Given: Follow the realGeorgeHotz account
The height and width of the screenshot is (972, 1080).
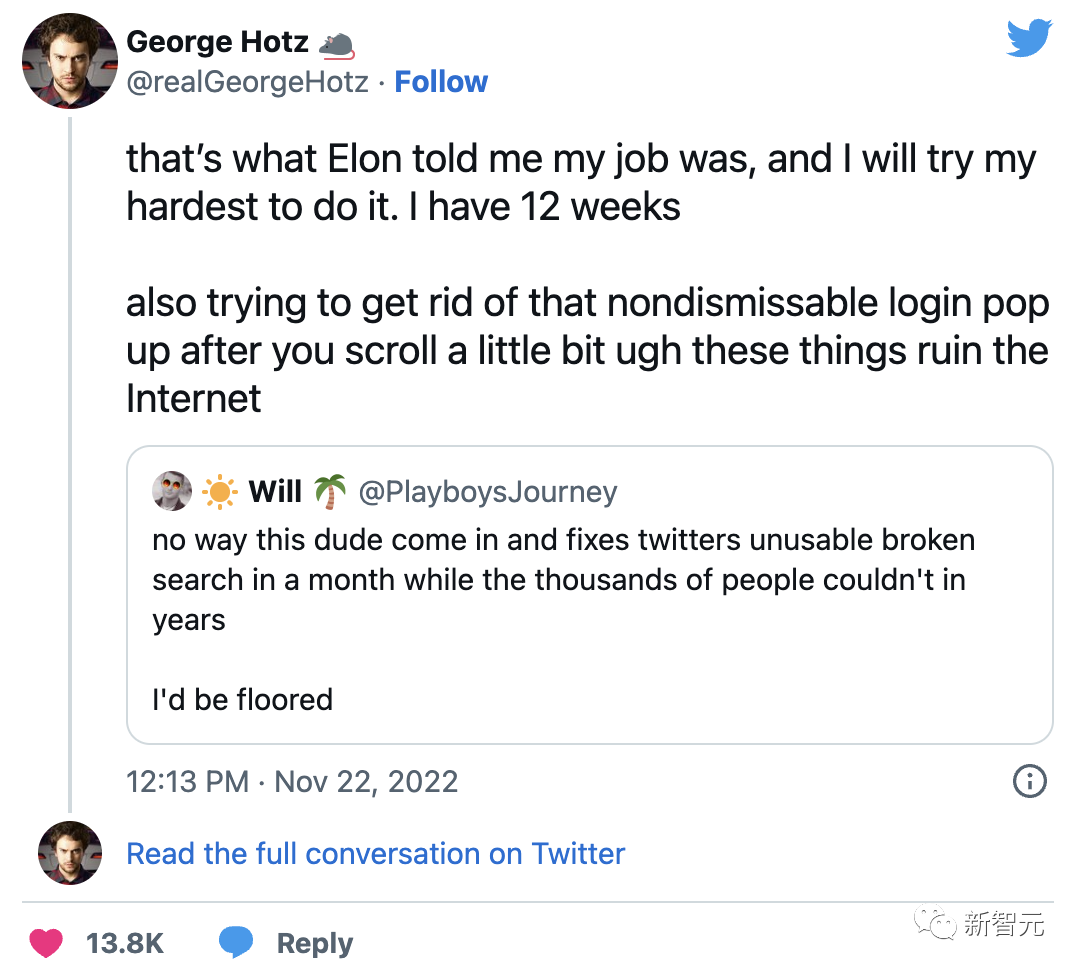Looking at the screenshot, I should point(441,82).
